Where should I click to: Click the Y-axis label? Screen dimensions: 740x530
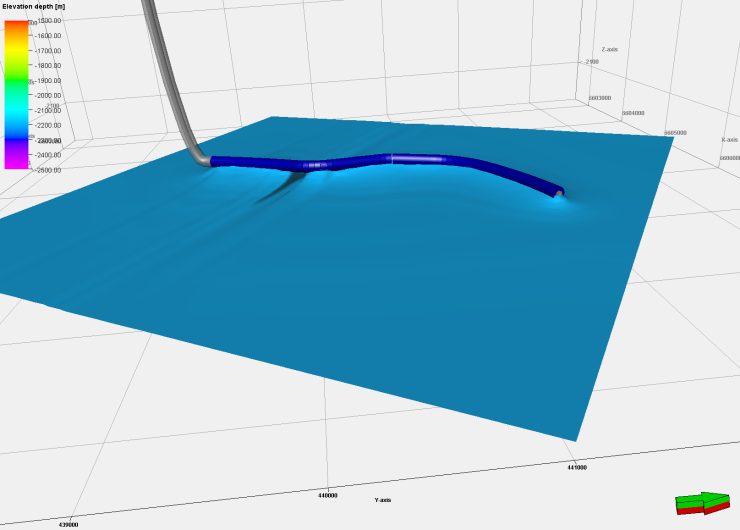(x=383, y=499)
